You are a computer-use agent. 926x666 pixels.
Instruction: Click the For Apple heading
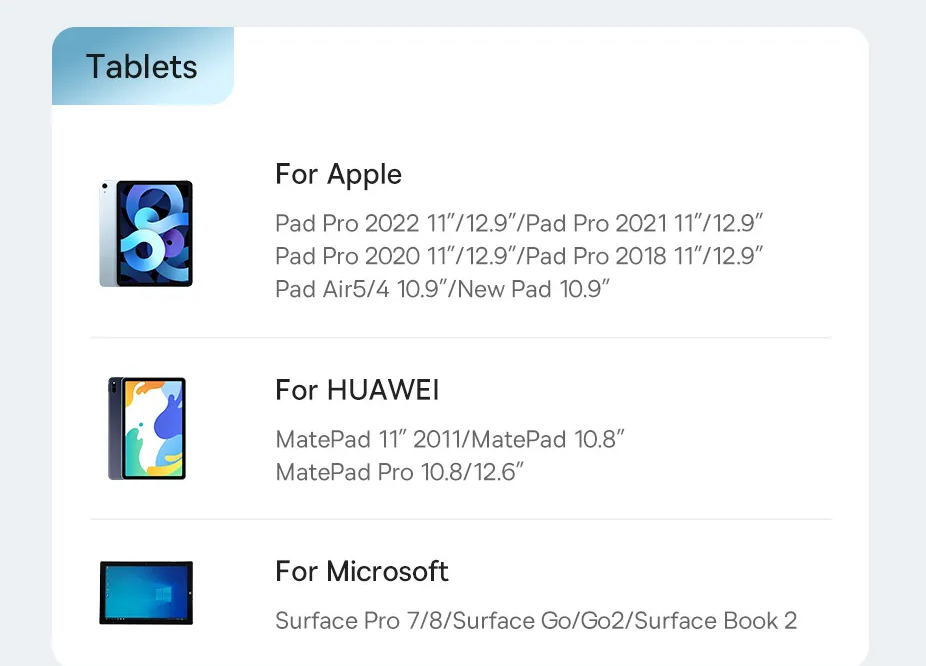[338, 175]
